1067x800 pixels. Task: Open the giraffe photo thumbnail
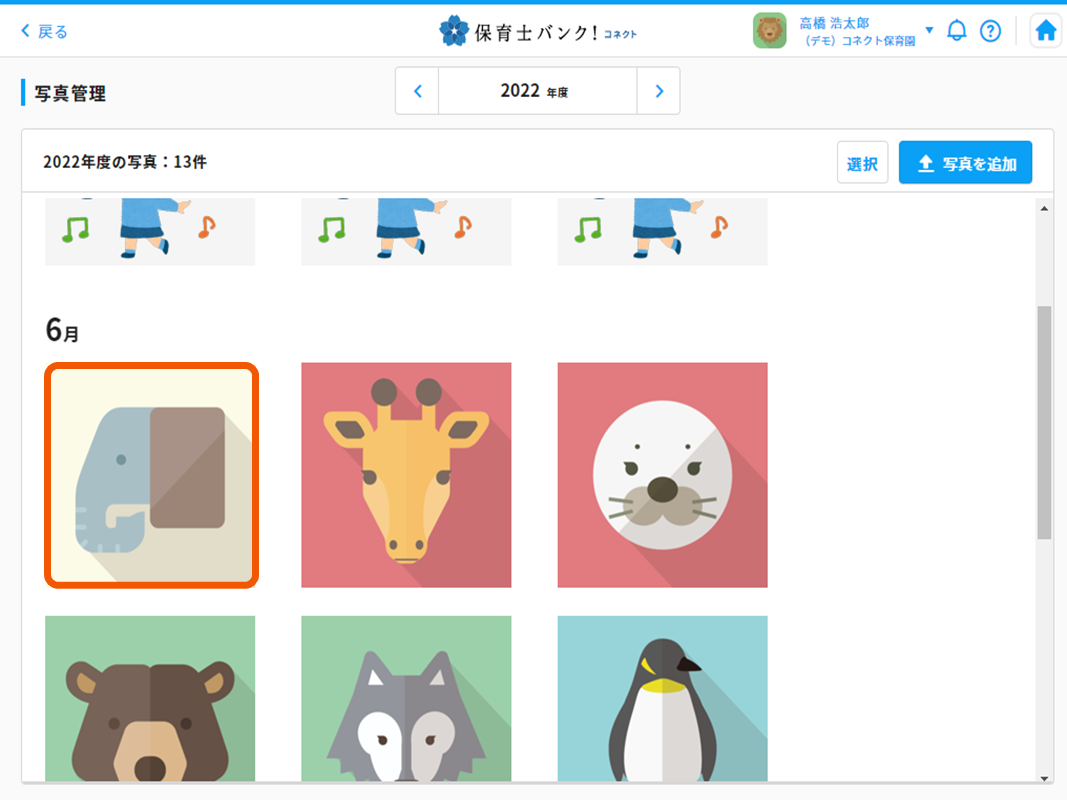tap(406, 475)
